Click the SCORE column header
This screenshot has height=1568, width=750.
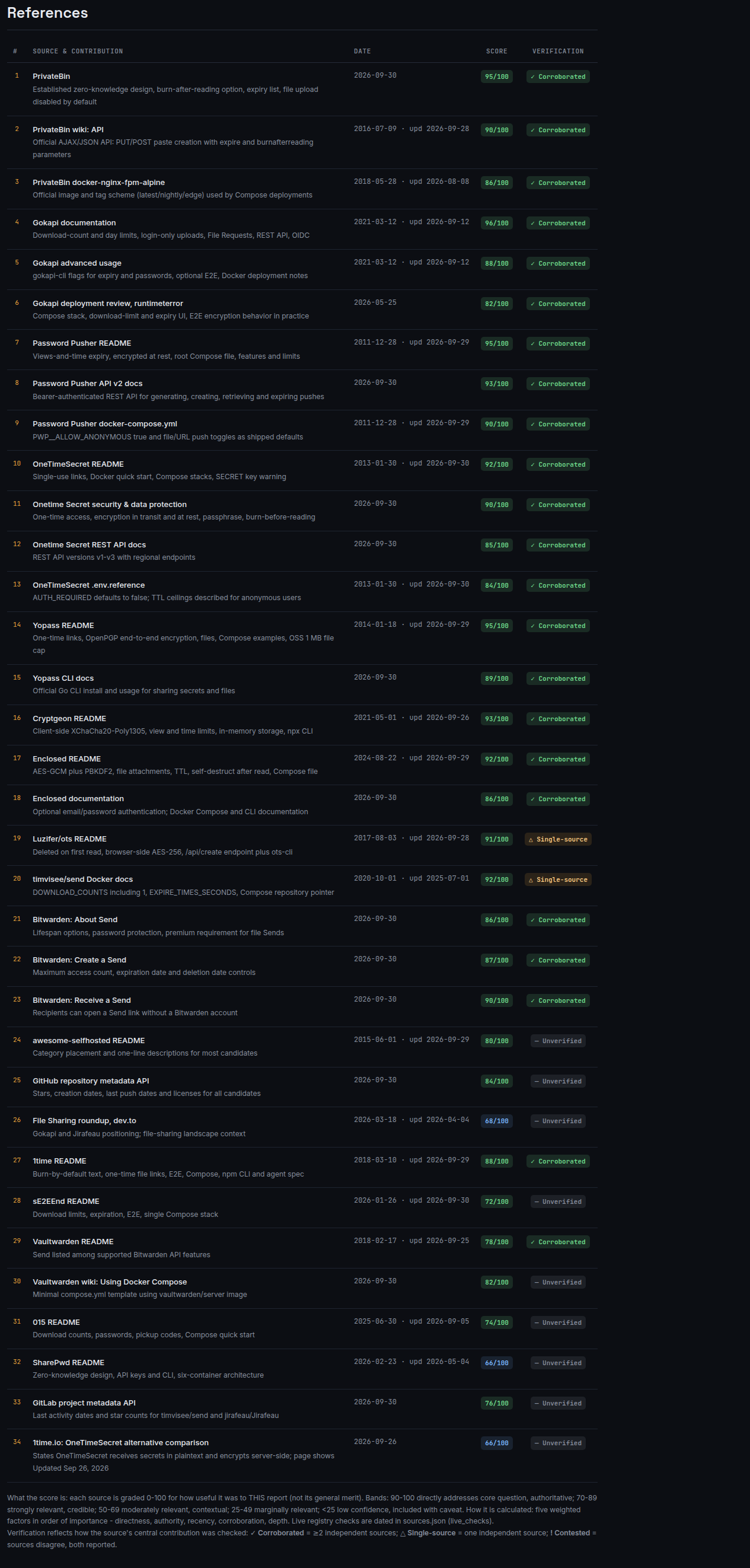(497, 51)
